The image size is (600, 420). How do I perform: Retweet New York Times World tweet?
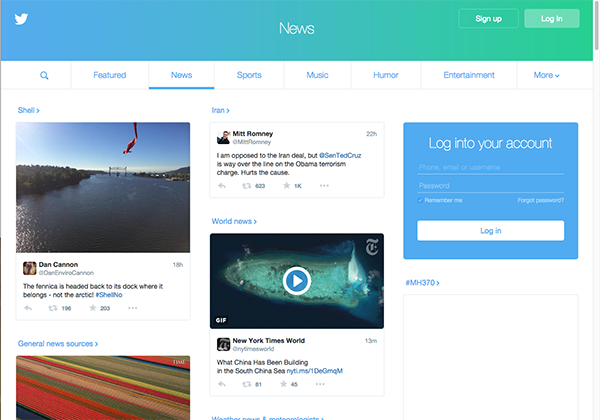click(247, 384)
